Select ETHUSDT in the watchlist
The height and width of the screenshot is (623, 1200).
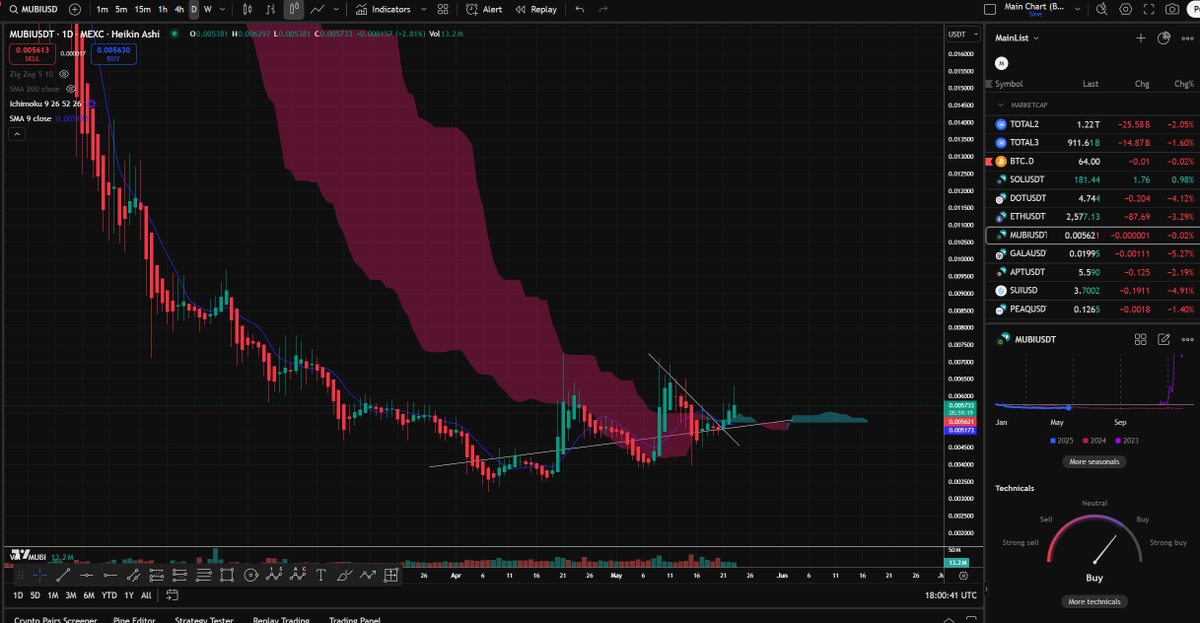pos(1092,216)
